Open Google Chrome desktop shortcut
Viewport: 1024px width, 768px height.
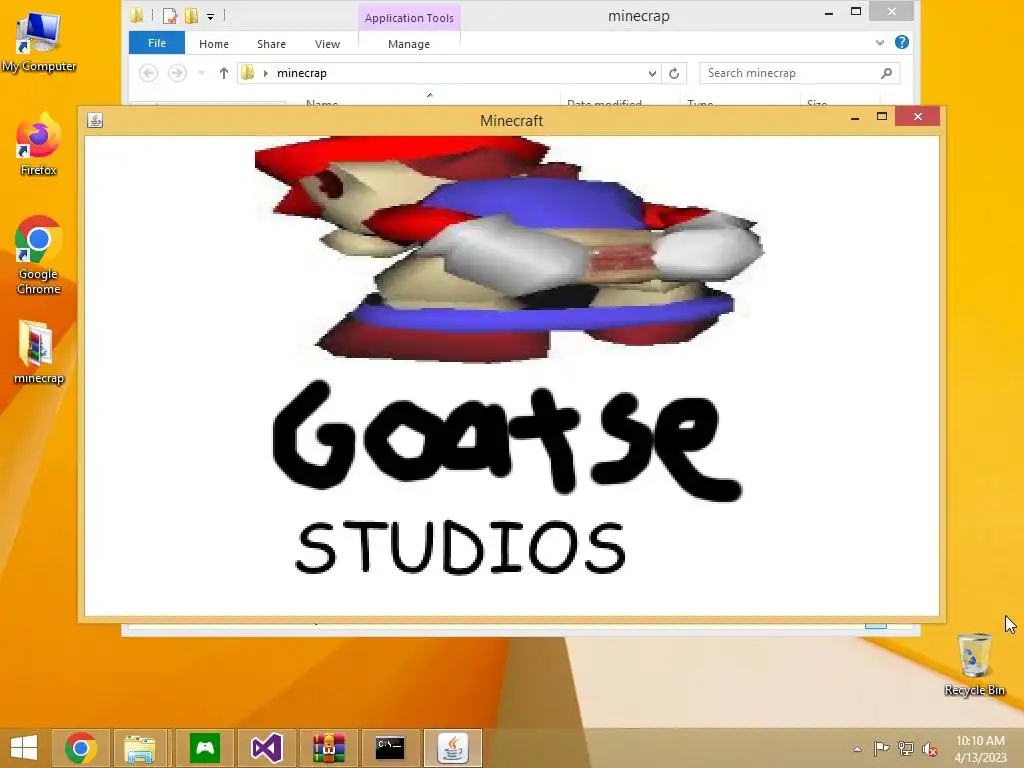tap(39, 255)
